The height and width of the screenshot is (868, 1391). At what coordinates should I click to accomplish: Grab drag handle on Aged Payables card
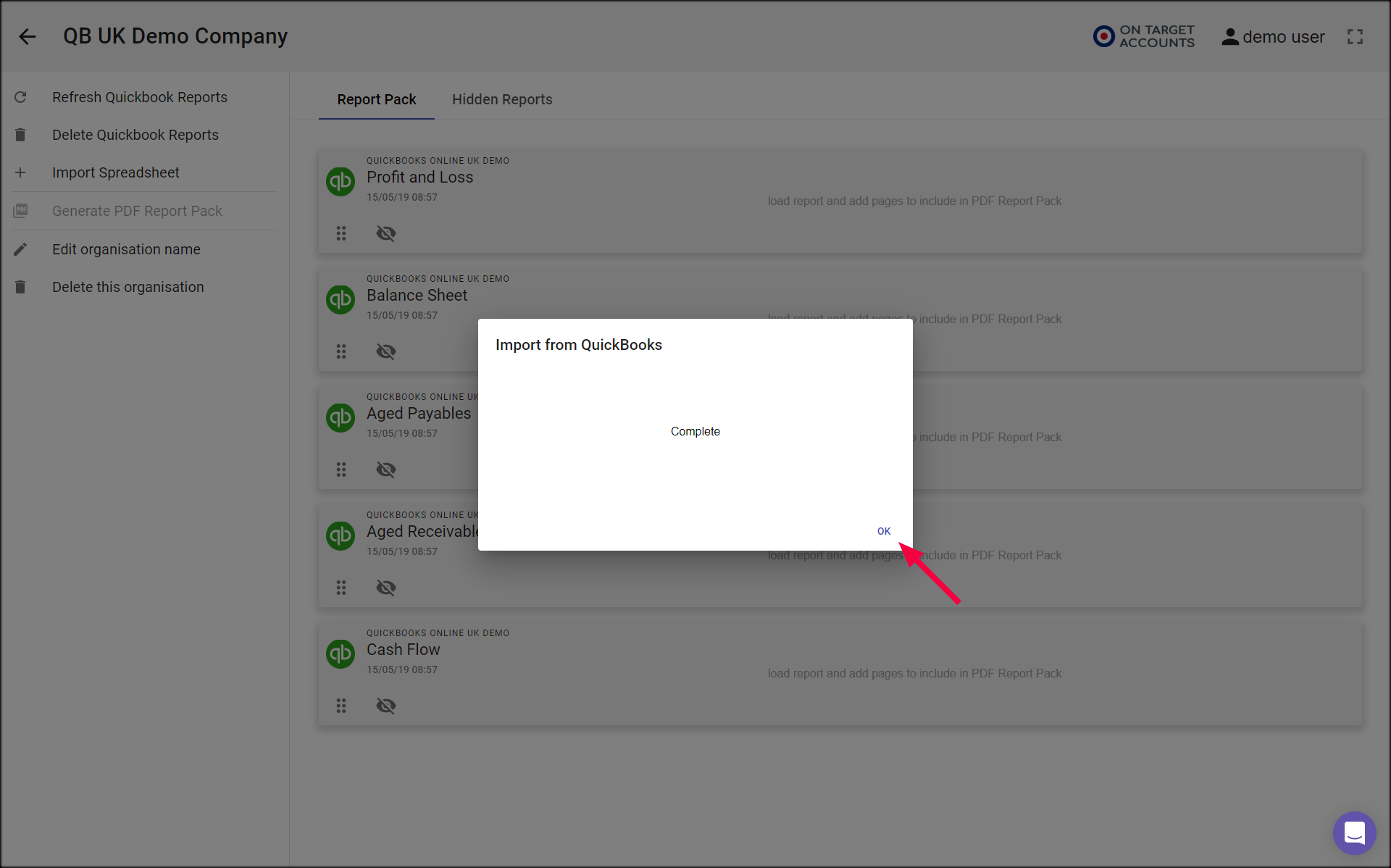click(341, 470)
